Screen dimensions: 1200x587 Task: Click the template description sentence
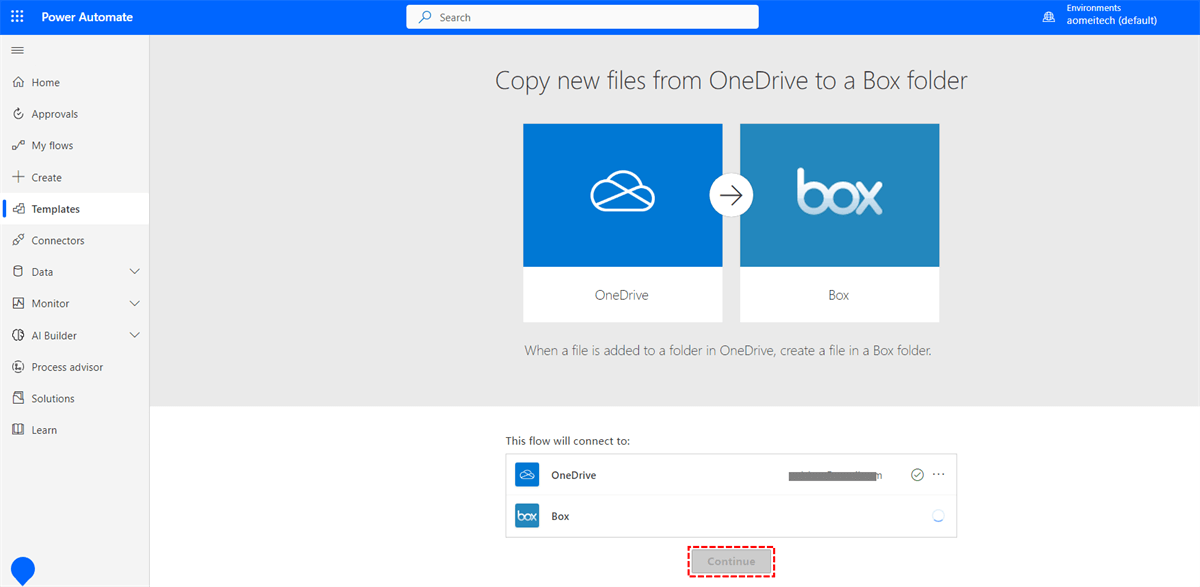pos(728,351)
